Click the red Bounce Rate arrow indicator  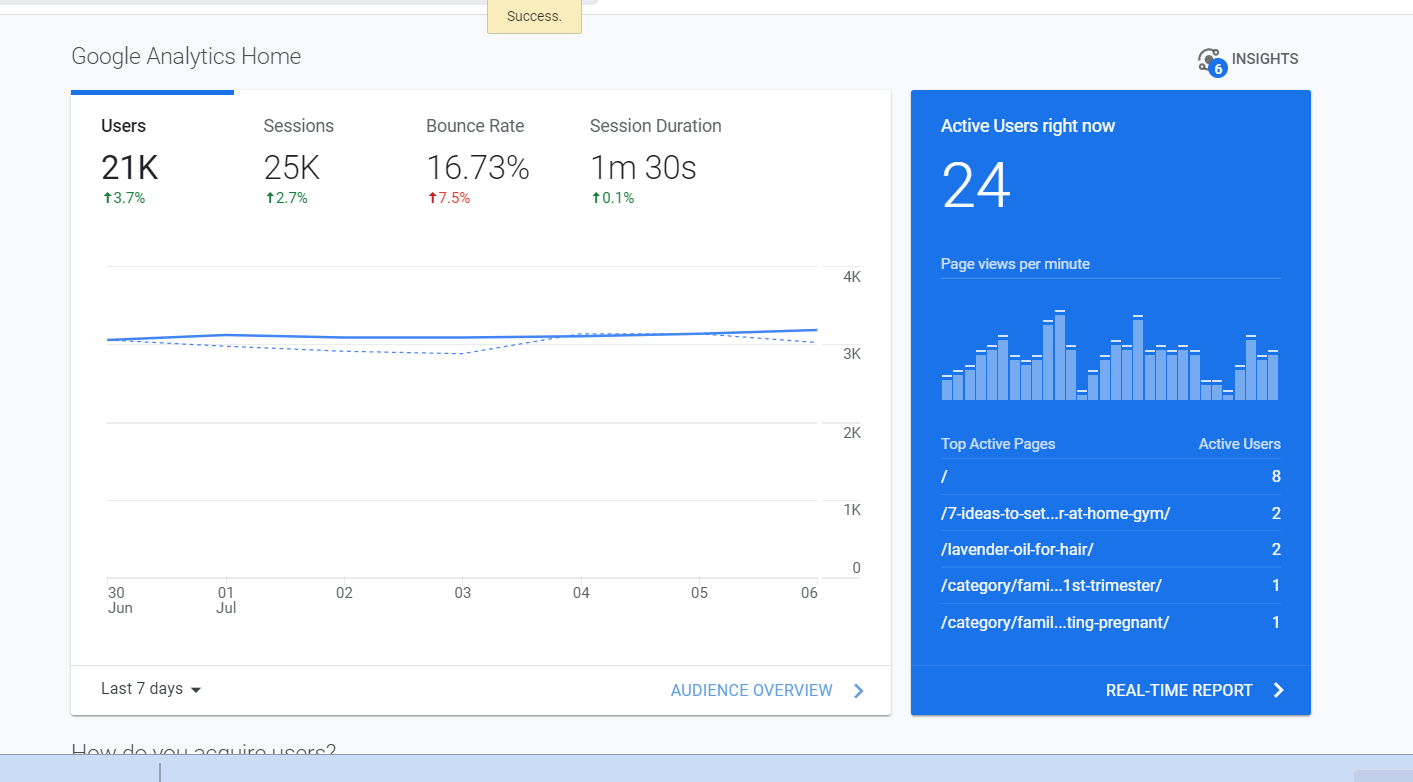[432, 198]
